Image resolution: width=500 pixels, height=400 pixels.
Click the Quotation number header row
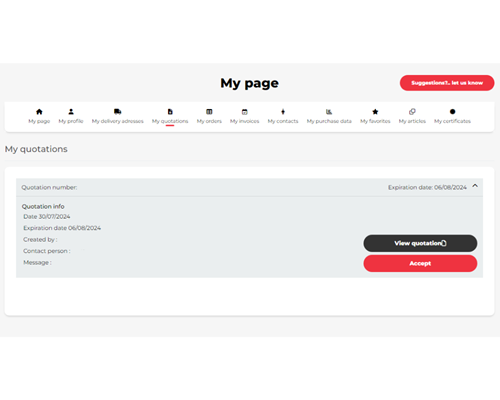249,187
